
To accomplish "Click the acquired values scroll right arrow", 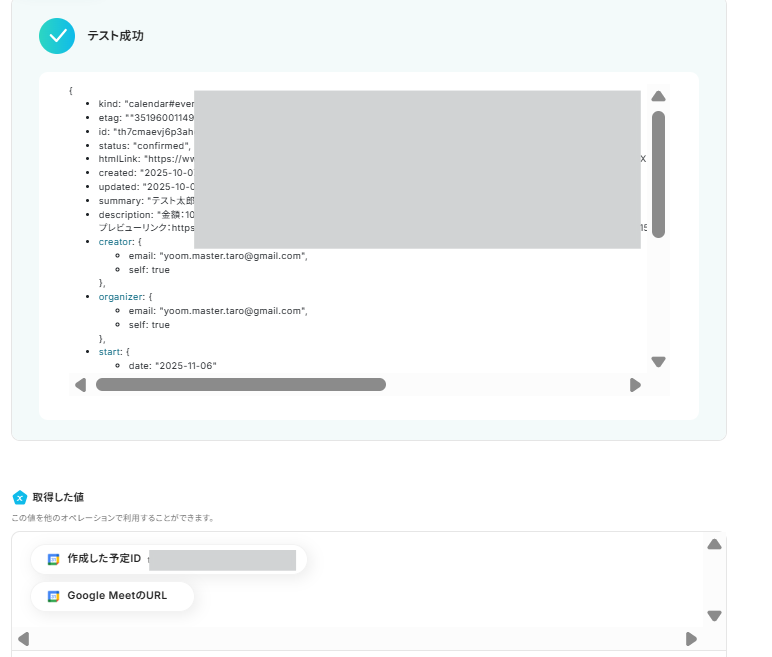I will pyautogui.click(x=691, y=639).
